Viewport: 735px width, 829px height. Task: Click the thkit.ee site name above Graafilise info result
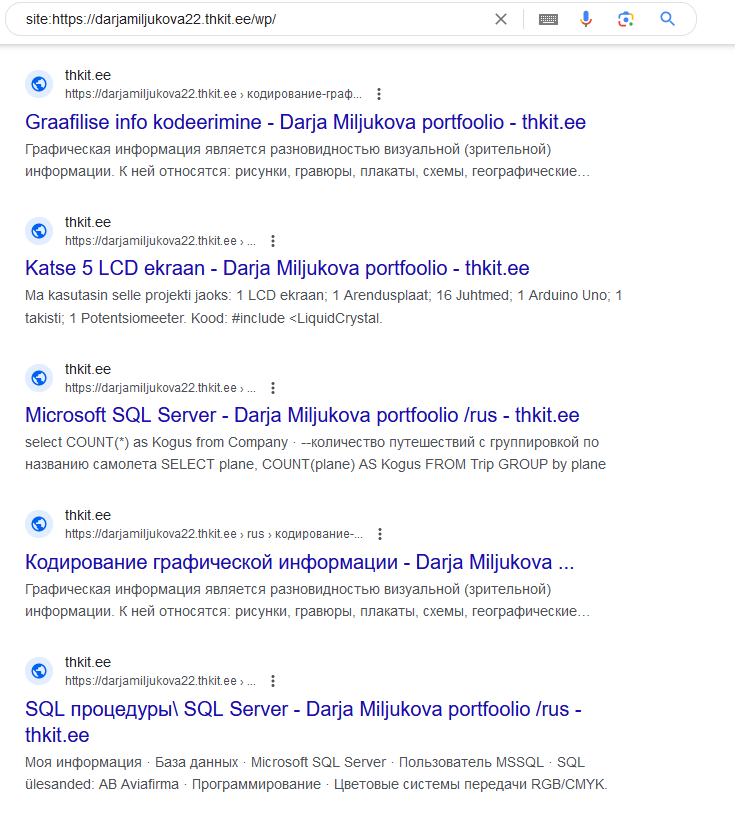[x=88, y=75]
